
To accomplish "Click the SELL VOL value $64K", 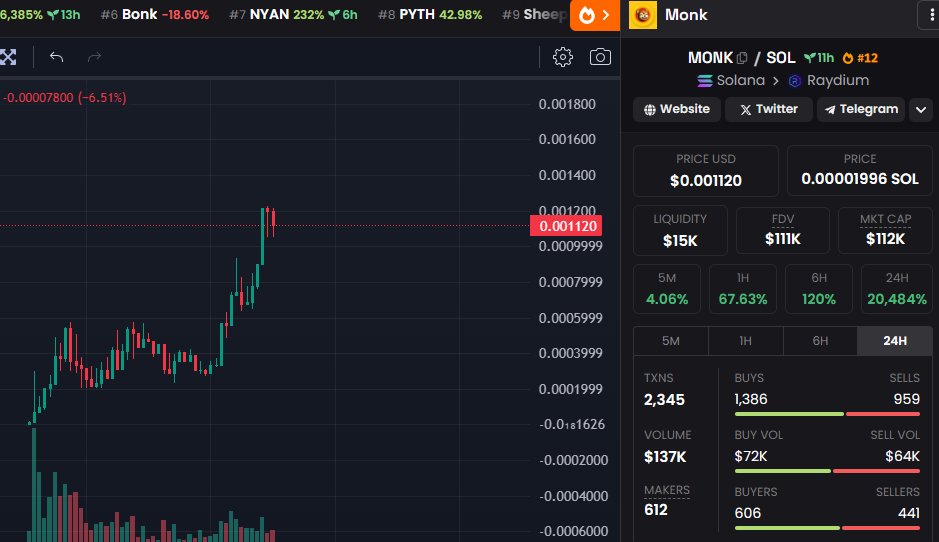I will tap(902, 456).
